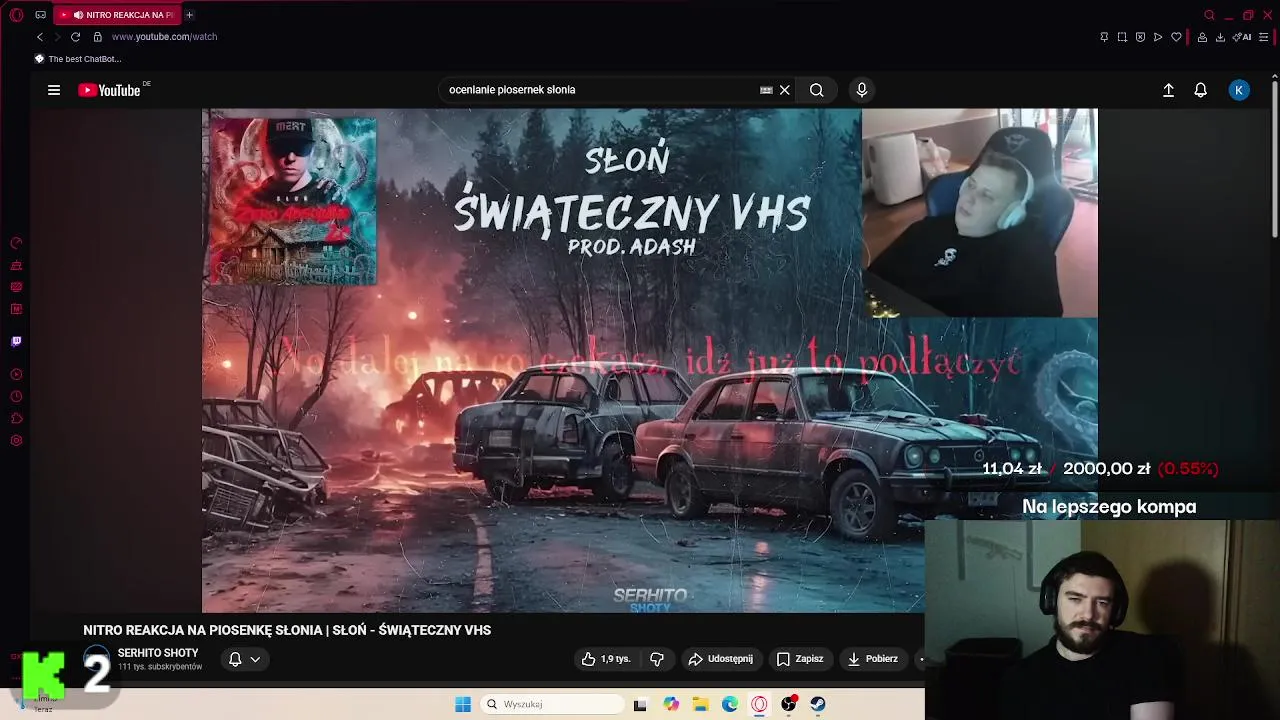Open YouTube notifications bell in header

click(x=1201, y=90)
